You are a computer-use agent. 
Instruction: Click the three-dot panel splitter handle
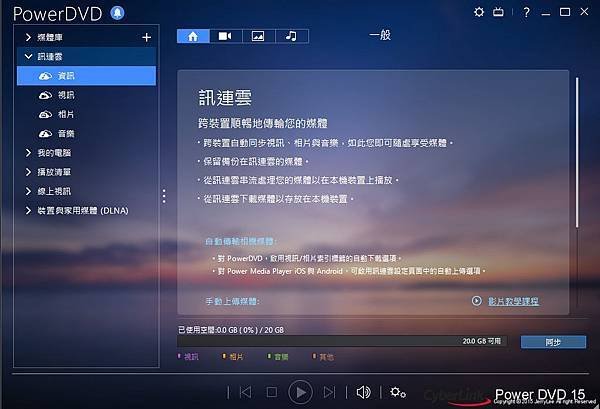coord(164,196)
